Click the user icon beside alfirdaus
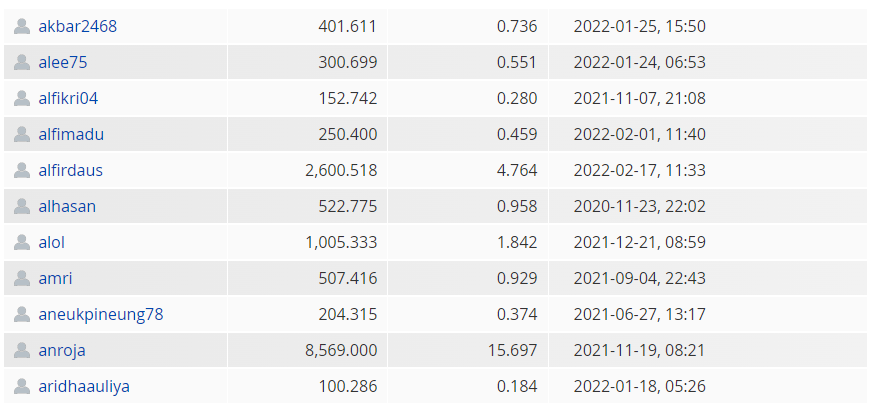The image size is (871, 407). click(22, 170)
